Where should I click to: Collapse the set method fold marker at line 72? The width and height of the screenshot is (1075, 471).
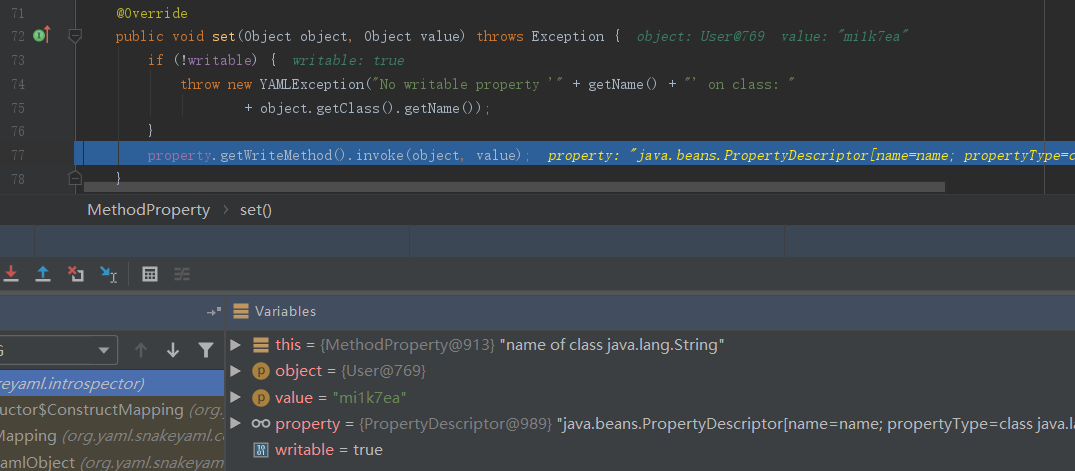74,36
